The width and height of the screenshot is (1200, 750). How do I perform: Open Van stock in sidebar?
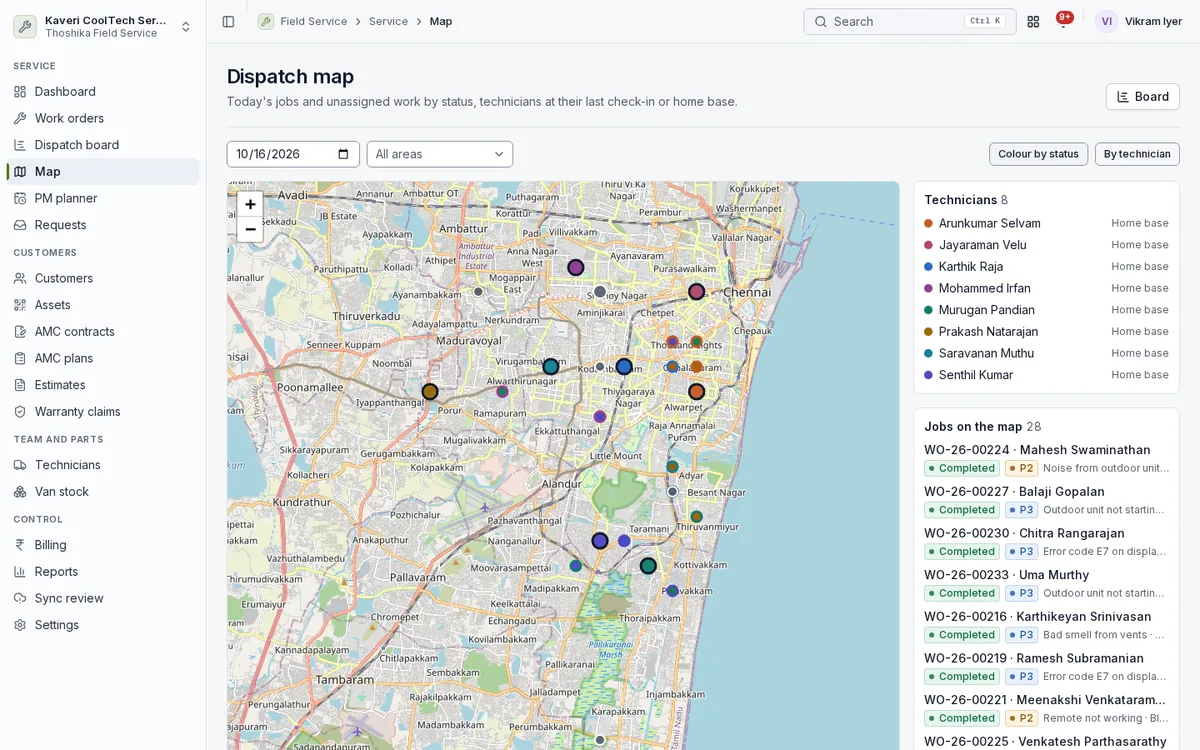[x=103, y=491]
